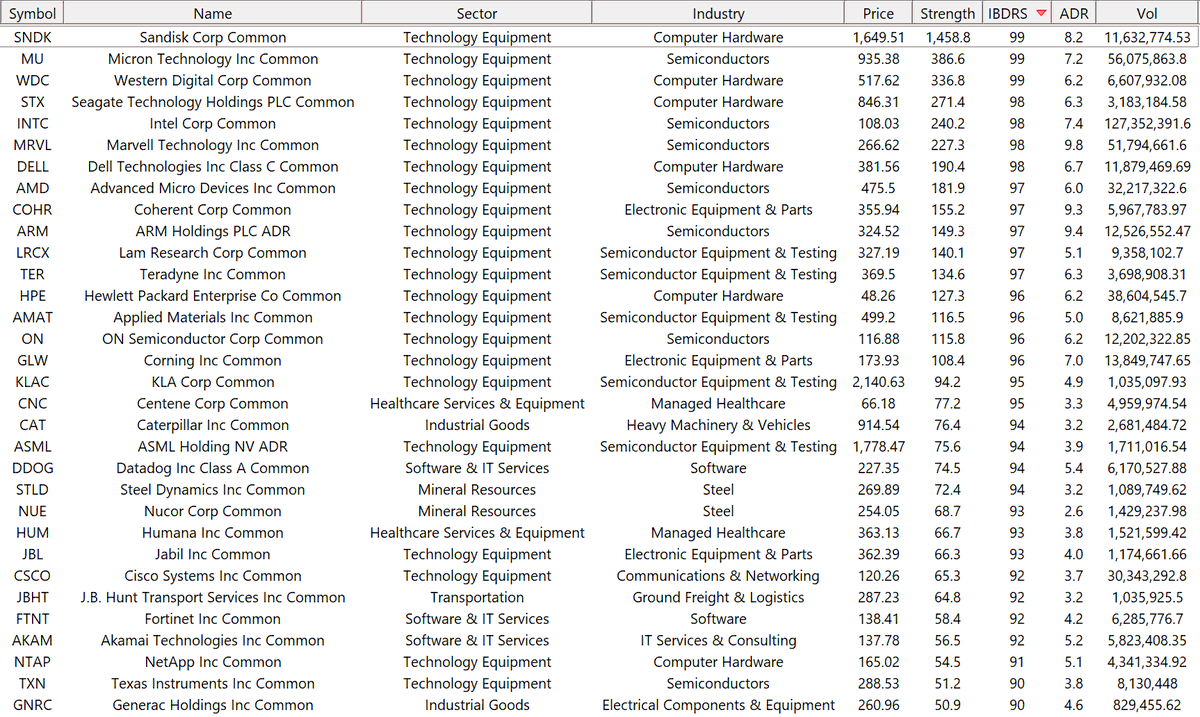This screenshot has height=717, width=1200.
Task: Click the name Centene Corp Common
Action: [x=213, y=404]
